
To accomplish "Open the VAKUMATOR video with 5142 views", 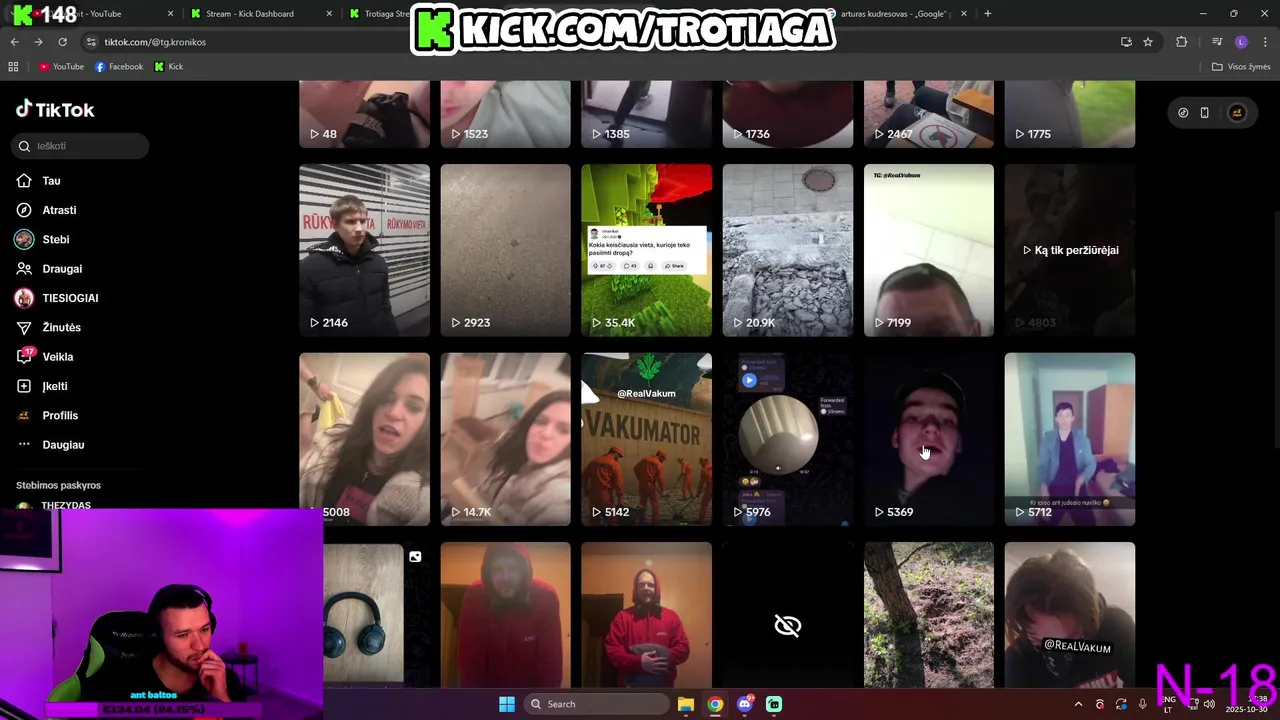I will 646,439.
